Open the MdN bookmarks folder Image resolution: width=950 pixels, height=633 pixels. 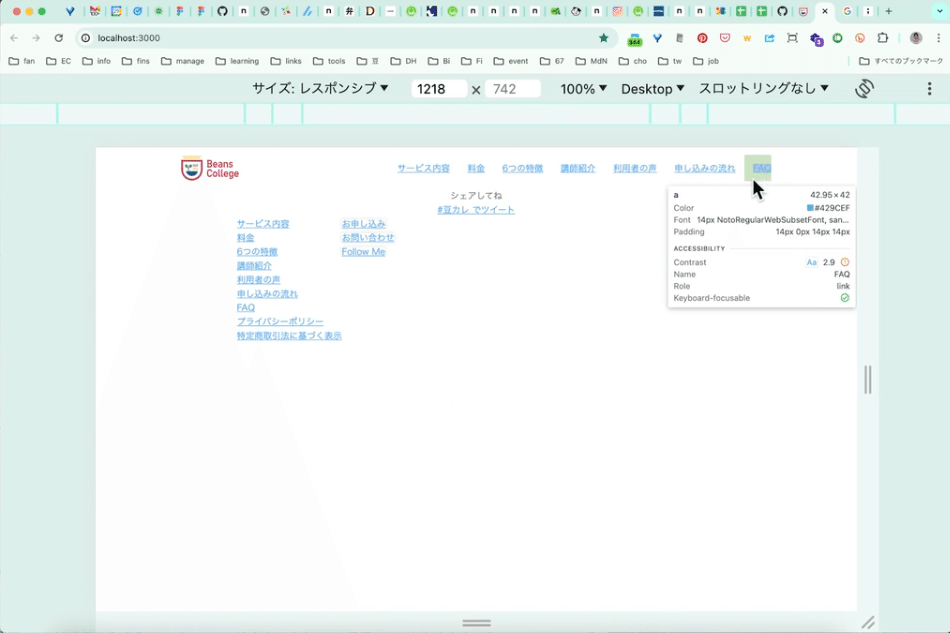[591, 61]
